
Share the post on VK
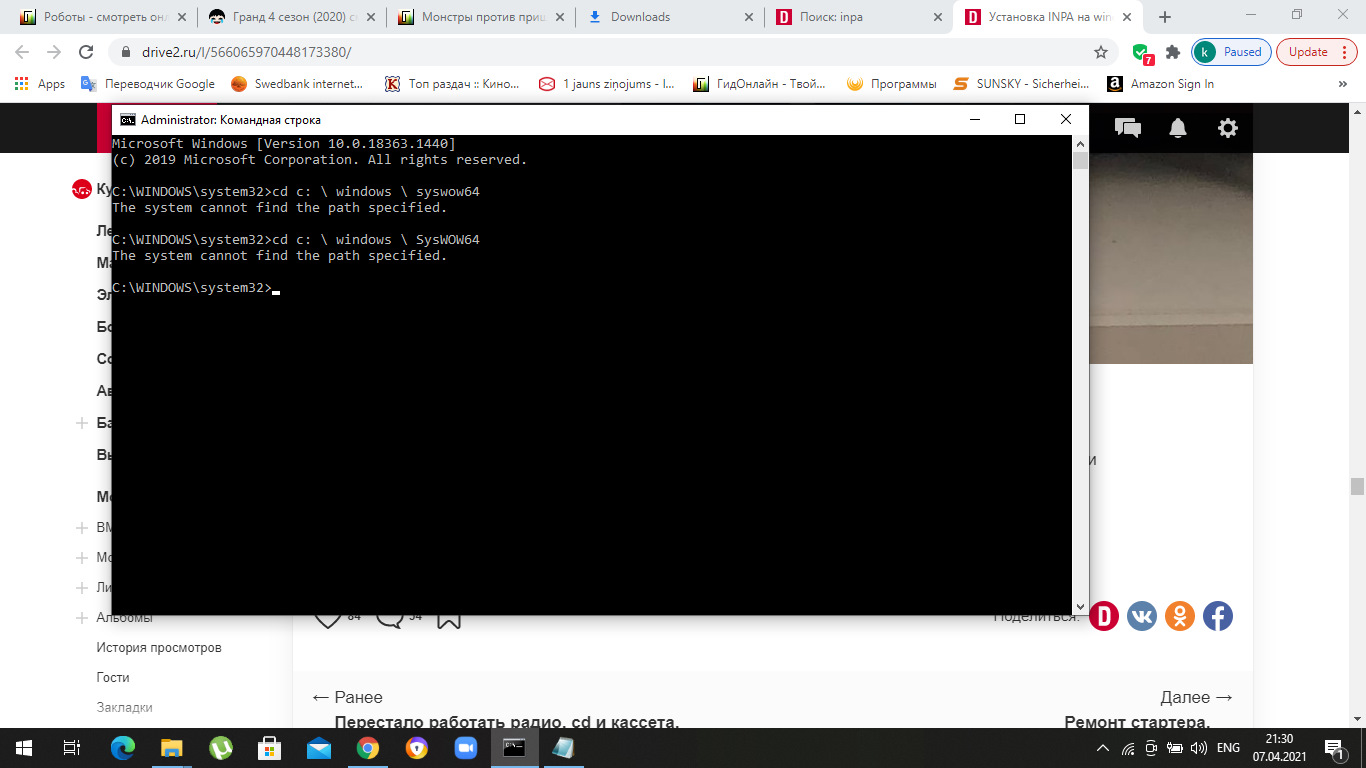[x=1141, y=616]
